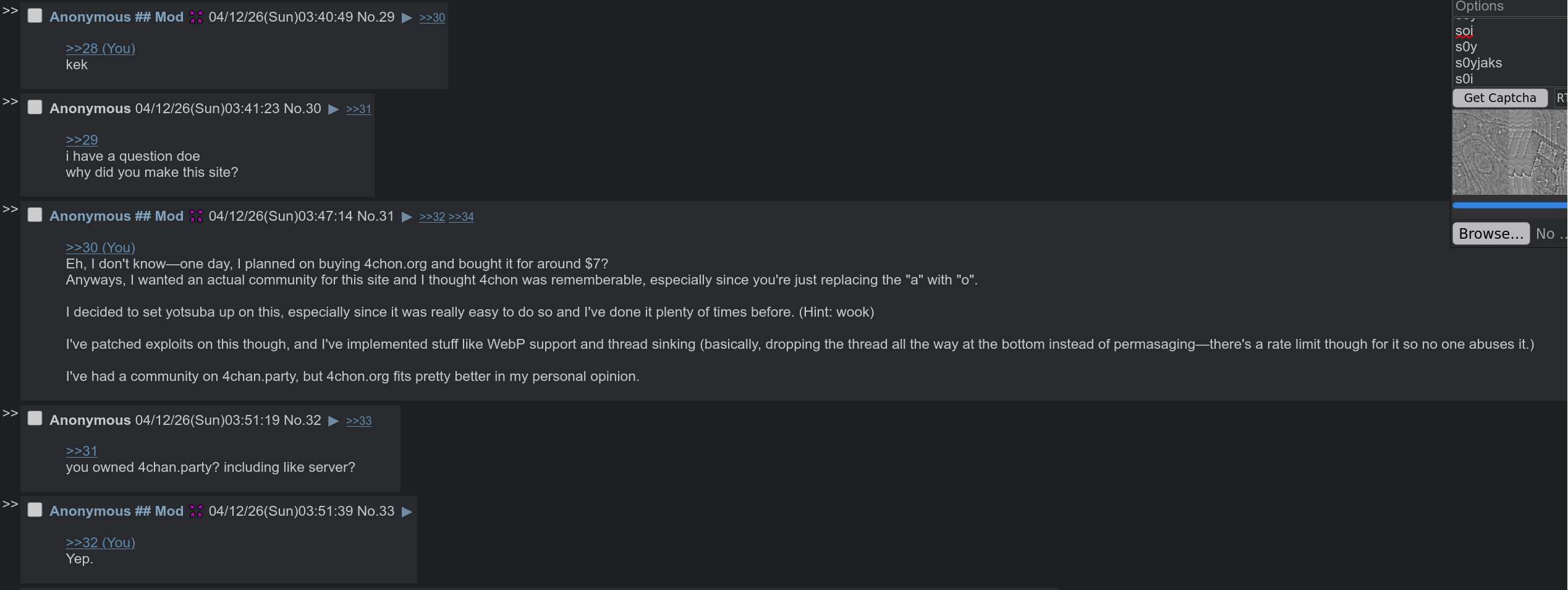Screen dimensions: 1568x590
Task: Hide post No.33 using its side arrows
Action: pyautogui.click(x=10, y=504)
